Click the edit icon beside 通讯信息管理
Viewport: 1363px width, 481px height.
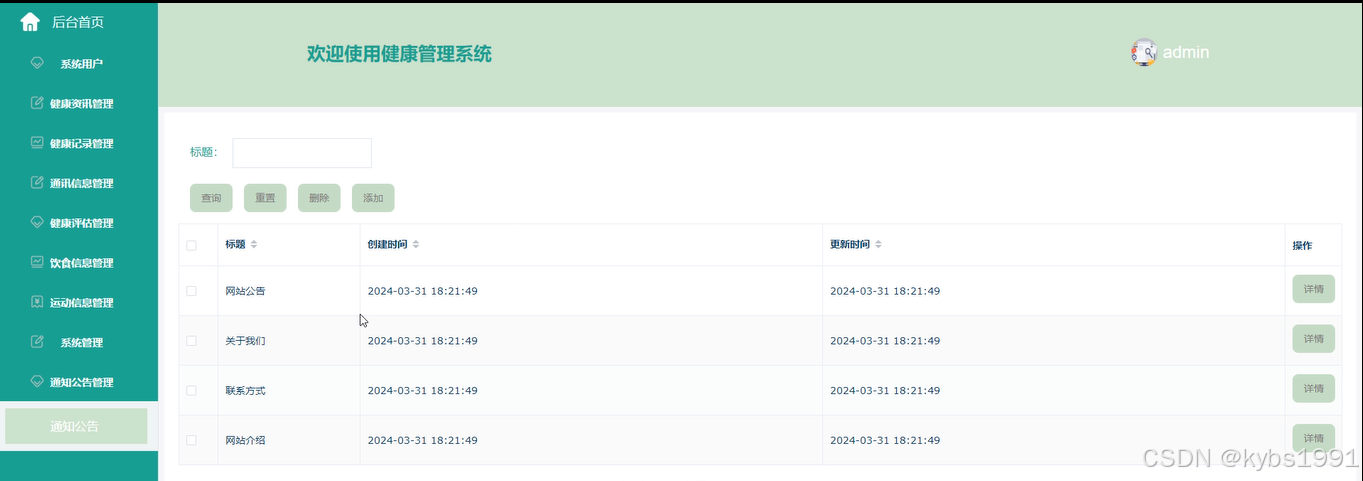[x=38, y=183]
